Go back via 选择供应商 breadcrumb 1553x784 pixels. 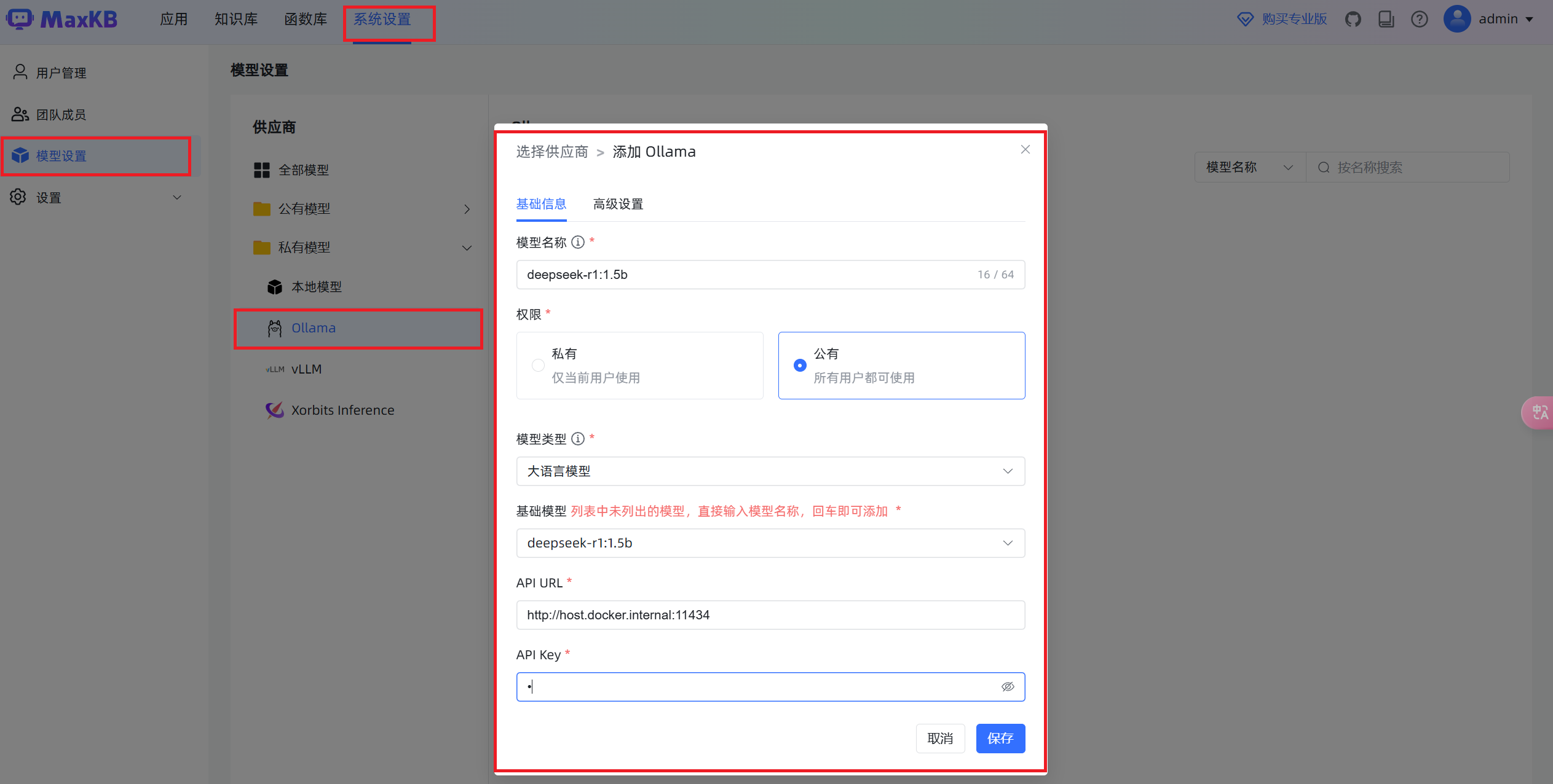coord(551,151)
